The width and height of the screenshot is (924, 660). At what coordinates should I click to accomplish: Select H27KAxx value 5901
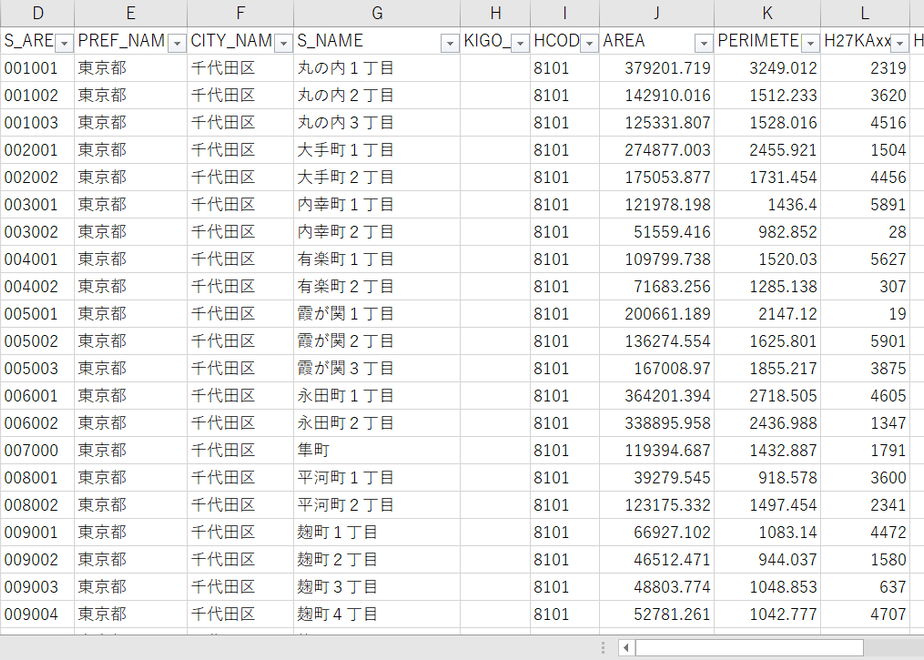pyautogui.click(x=865, y=341)
